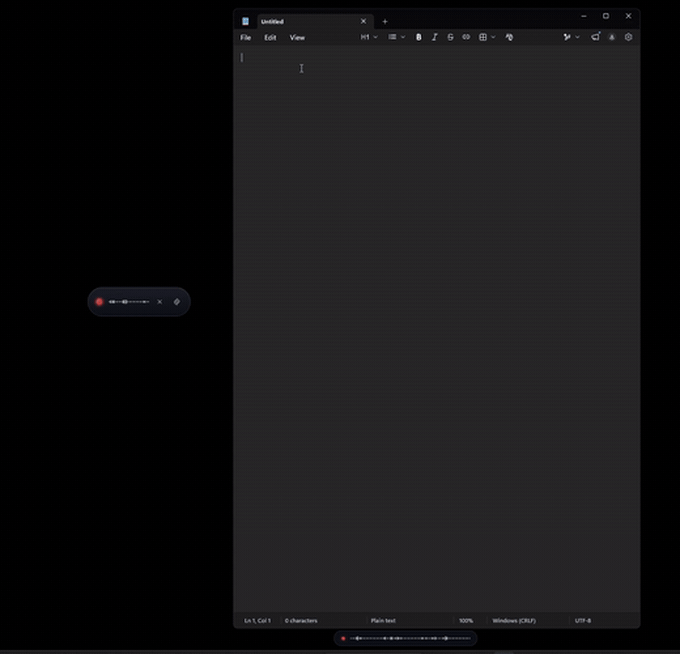
Task: Maximize the Notepad window
Action: 606,16
